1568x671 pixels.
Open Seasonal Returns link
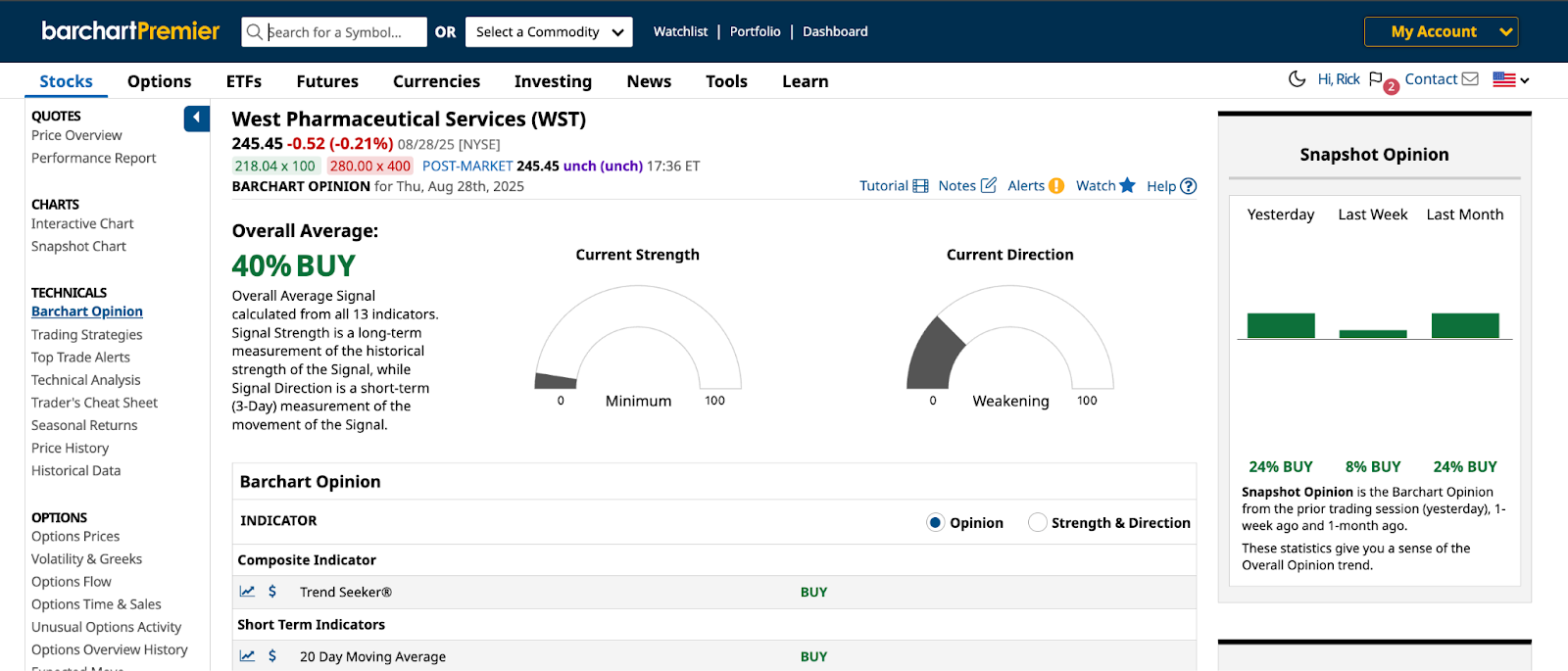pos(84,425)
